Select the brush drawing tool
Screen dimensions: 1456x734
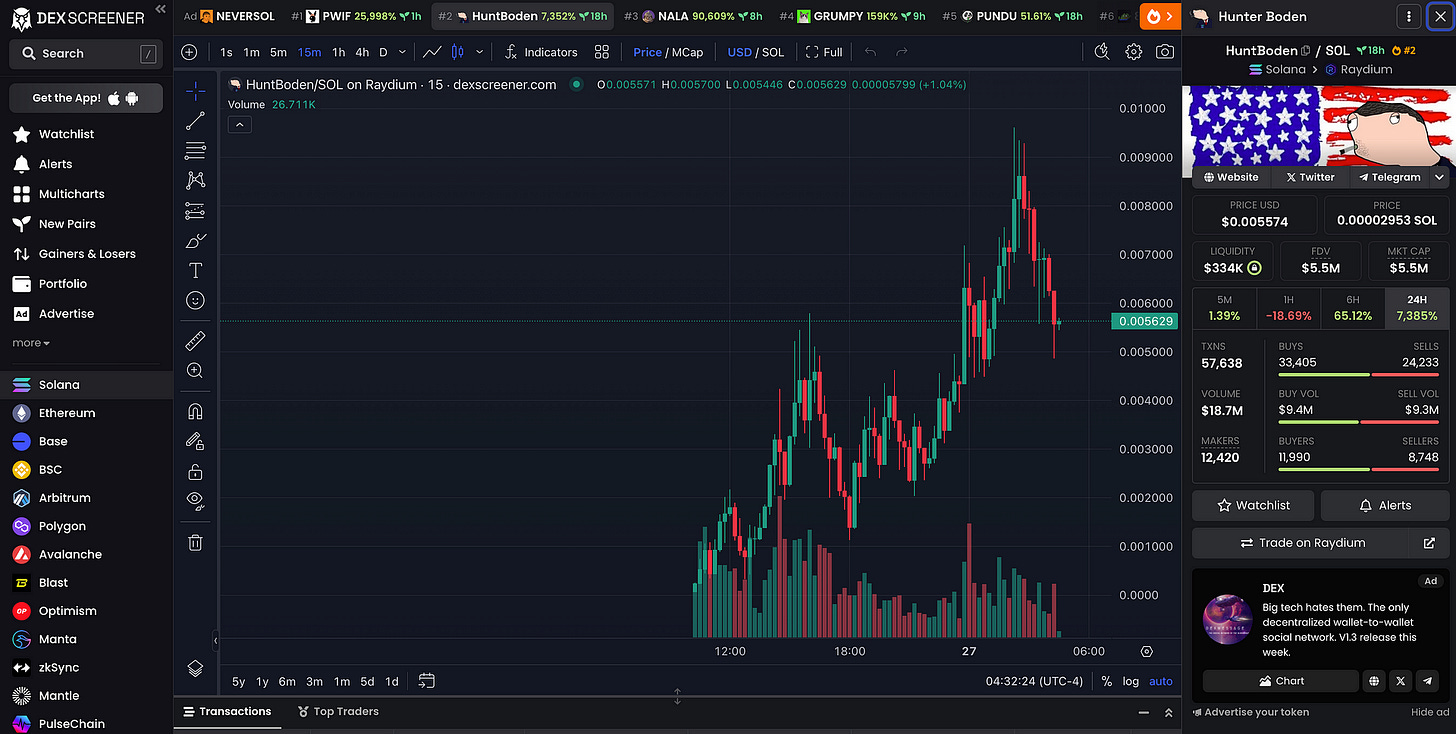point(195,241)
